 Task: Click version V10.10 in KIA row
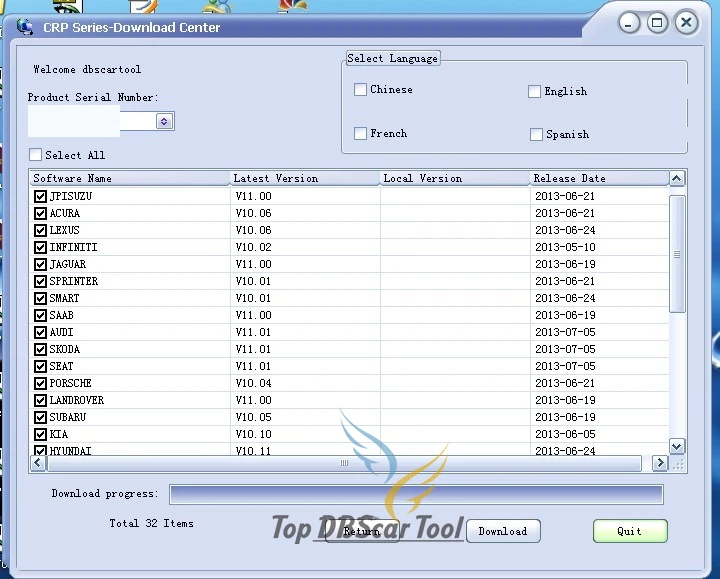[253, 434]
